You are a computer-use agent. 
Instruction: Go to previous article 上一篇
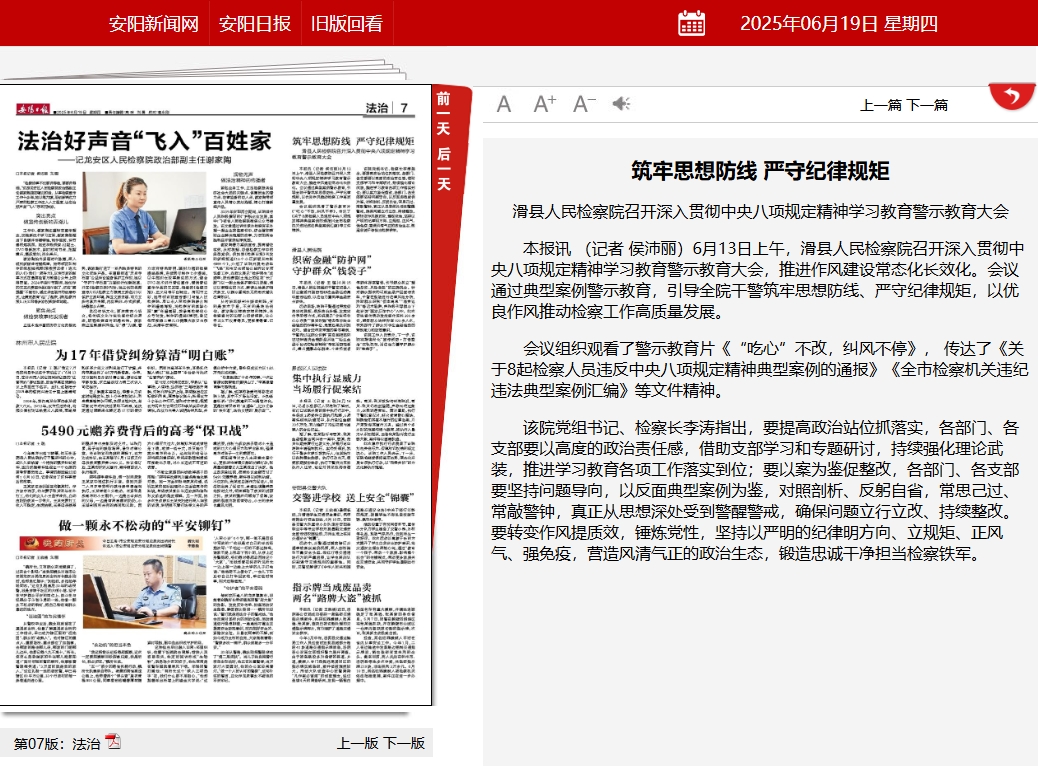tap(881, 105)
